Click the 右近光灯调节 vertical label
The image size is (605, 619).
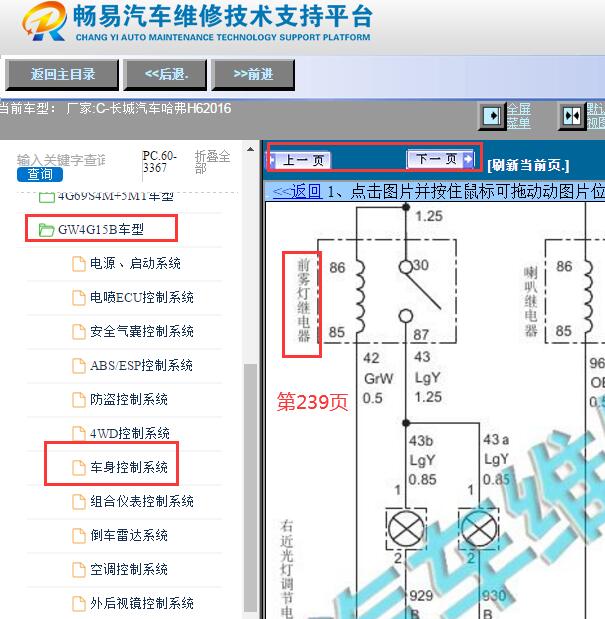(287, 568)
